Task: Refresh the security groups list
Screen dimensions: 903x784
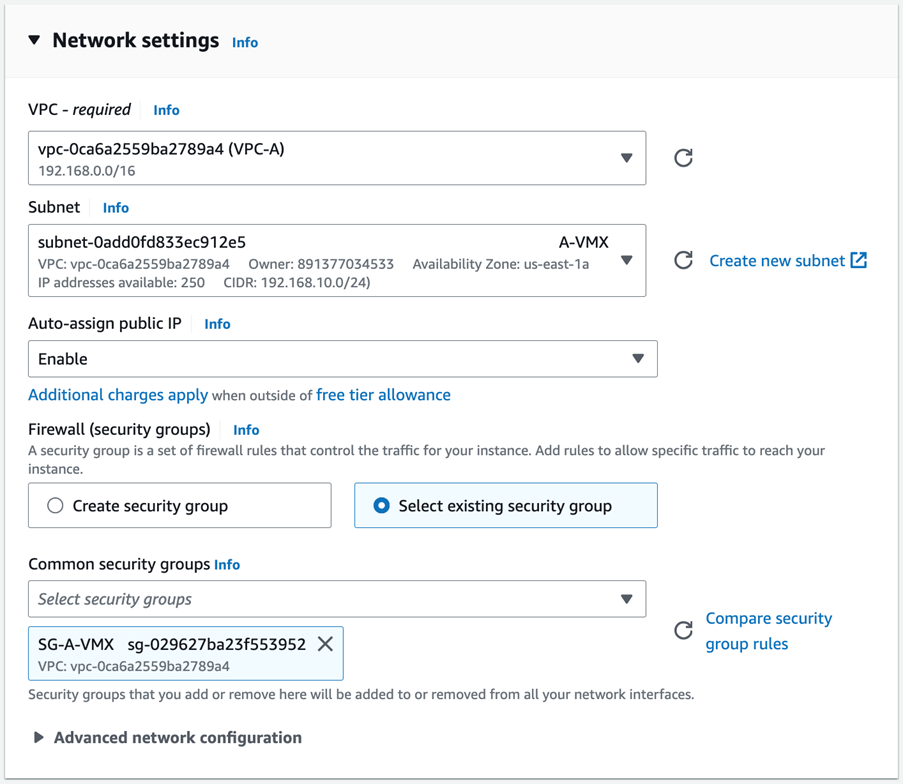Action: pos(683,631)
